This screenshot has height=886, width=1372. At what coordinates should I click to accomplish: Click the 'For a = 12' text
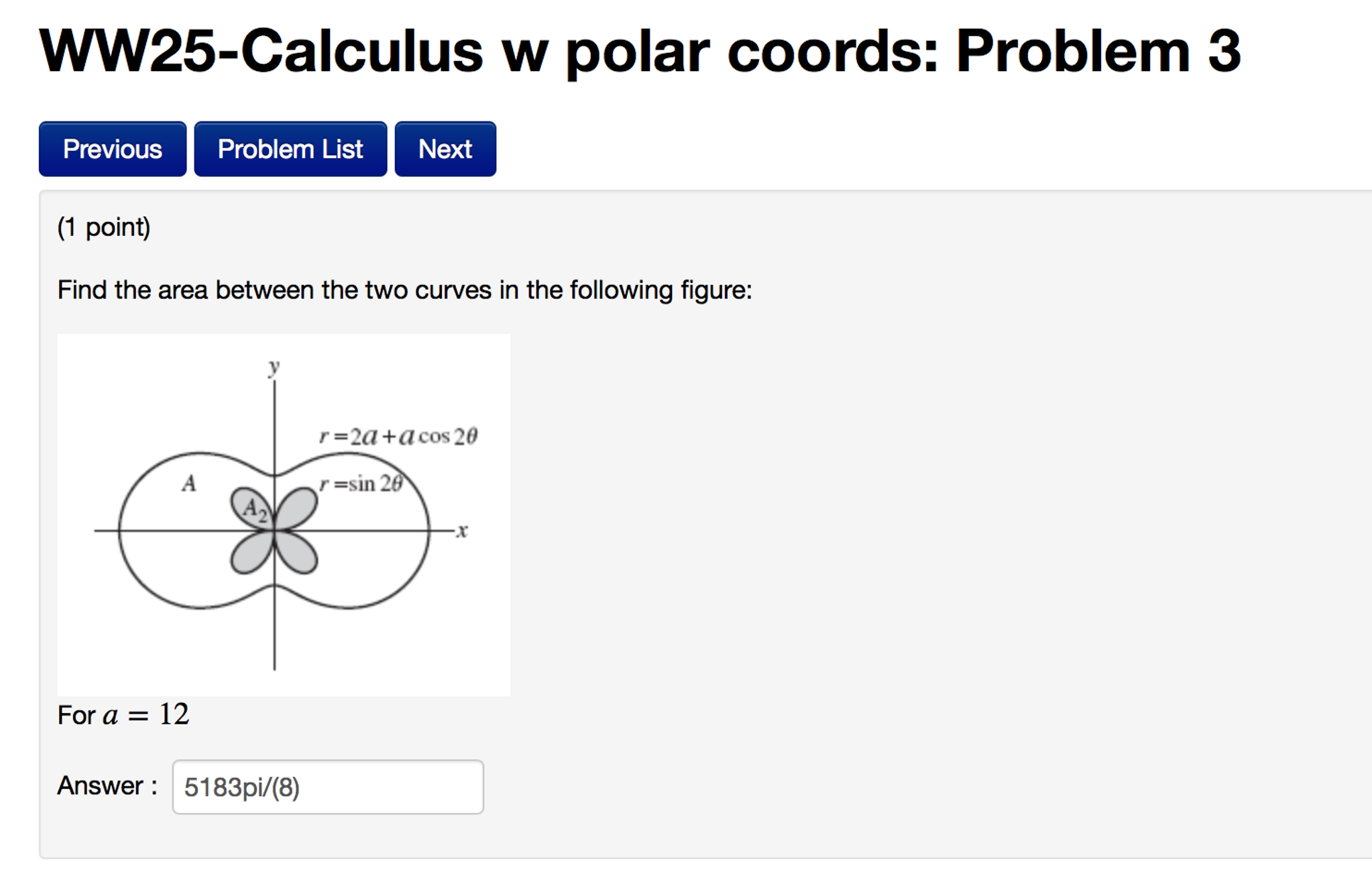[123, 715]
